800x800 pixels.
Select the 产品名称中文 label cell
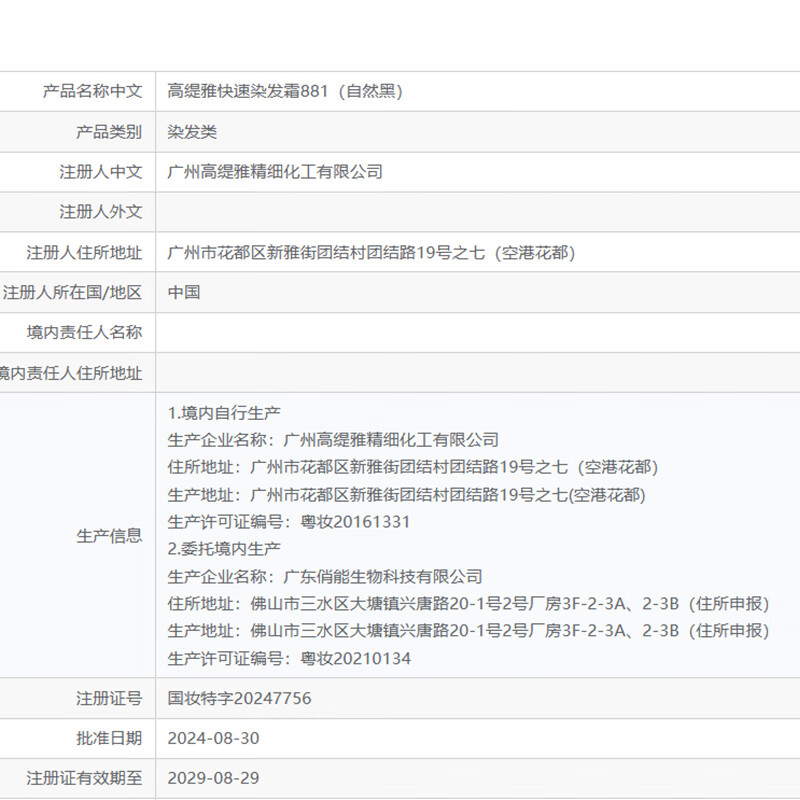coord(92,92)
